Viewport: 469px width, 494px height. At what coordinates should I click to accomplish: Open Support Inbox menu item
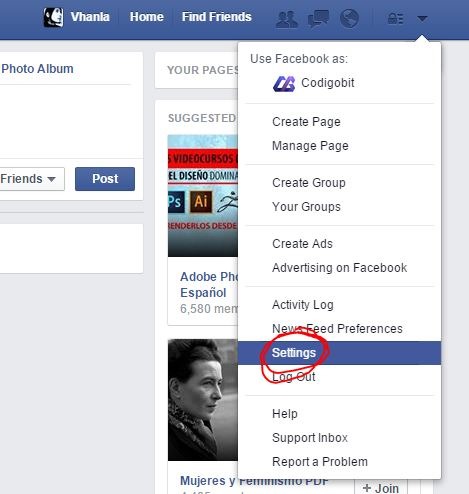(310, 438)
